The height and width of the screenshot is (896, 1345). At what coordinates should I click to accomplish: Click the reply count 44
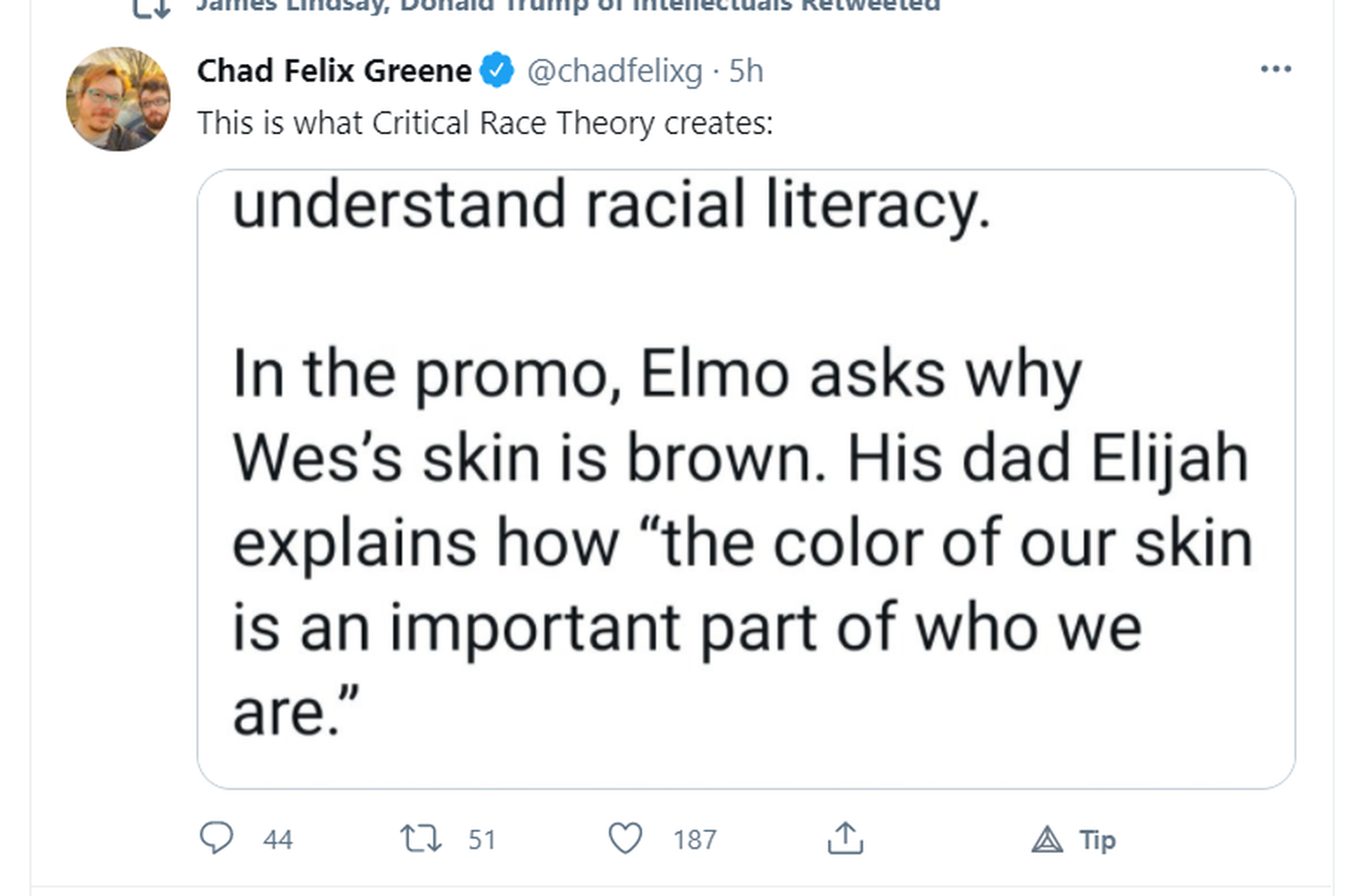[x=278, y=840]
